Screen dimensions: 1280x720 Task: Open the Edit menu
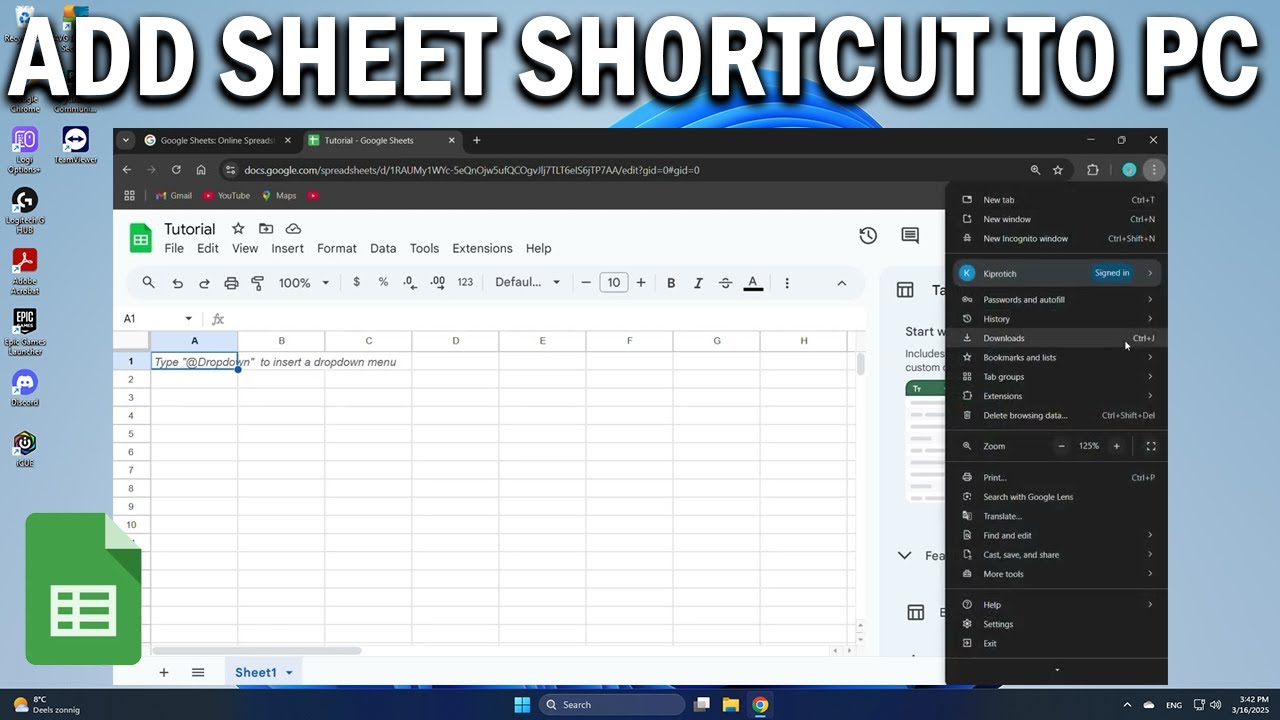pos(208,248)
